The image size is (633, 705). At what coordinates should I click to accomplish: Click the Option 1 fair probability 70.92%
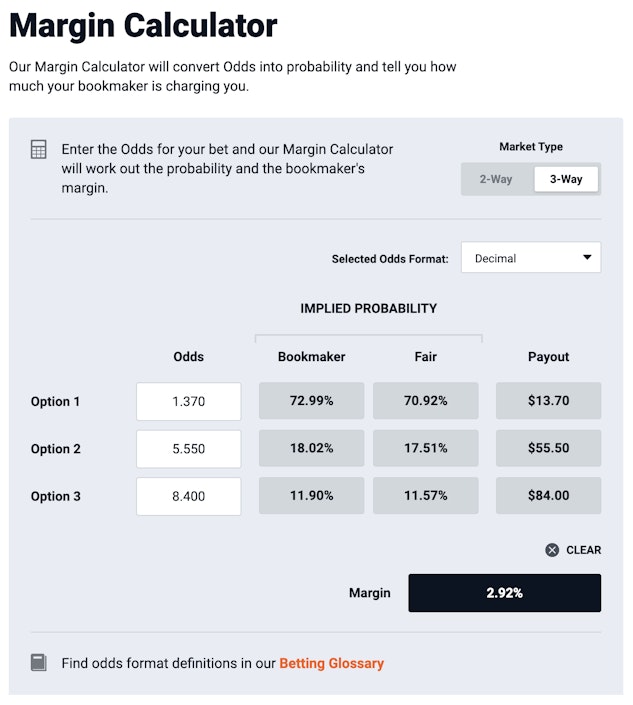coord(425,401)
